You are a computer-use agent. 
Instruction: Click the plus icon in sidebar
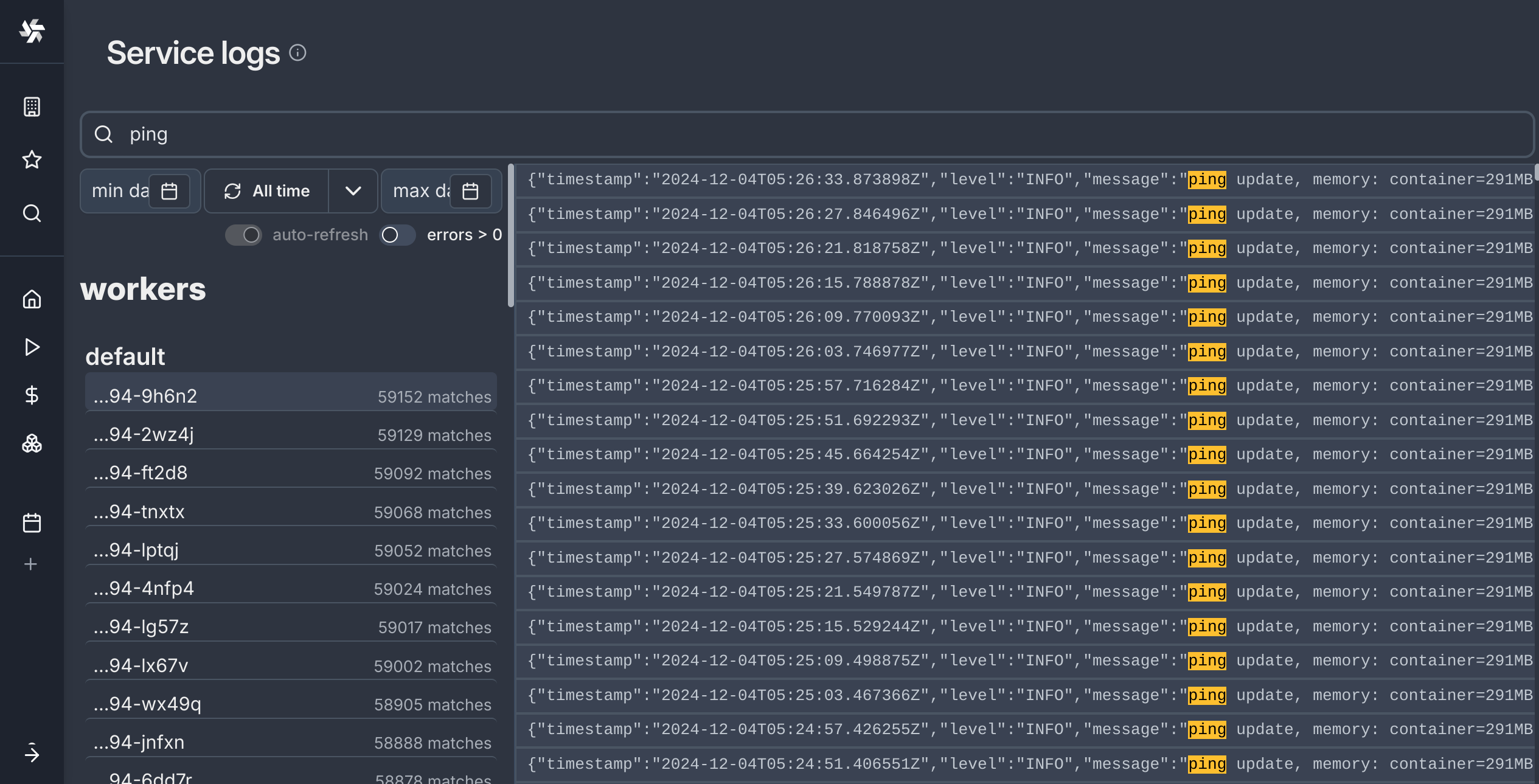[x=31, y=564]
